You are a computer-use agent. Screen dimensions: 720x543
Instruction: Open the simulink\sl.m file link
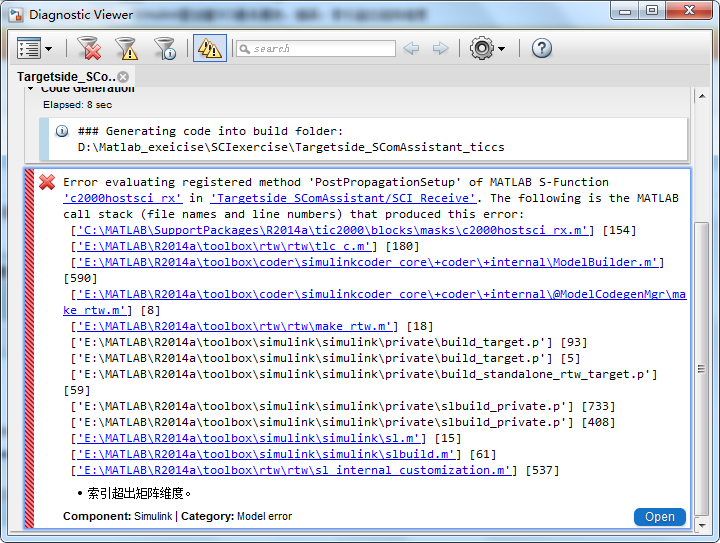pos(248,438)
